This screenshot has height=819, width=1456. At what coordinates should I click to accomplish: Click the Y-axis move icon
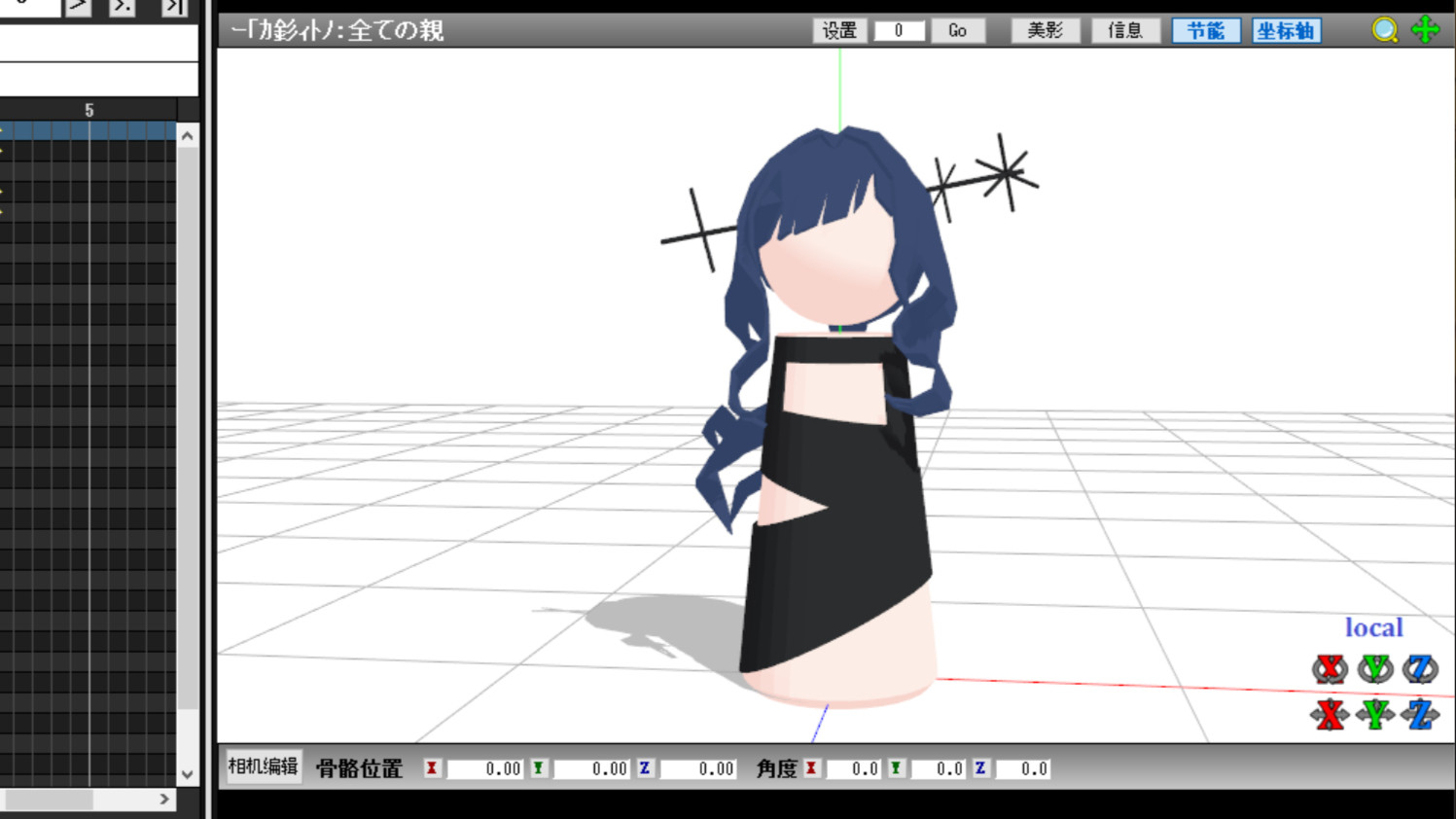(1375, 715)
